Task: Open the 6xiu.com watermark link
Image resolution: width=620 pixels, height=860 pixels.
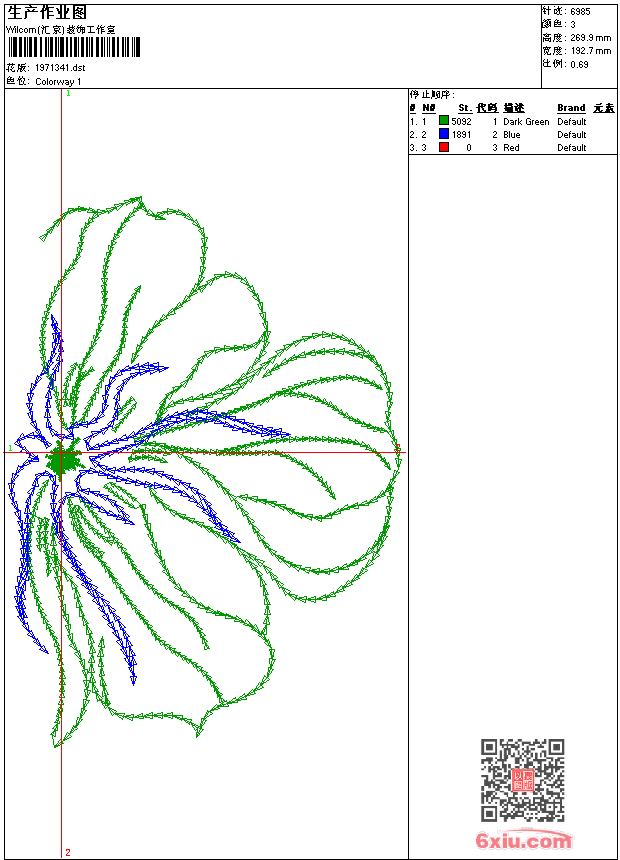Action: pyautogui.click(x=523, y=840)
